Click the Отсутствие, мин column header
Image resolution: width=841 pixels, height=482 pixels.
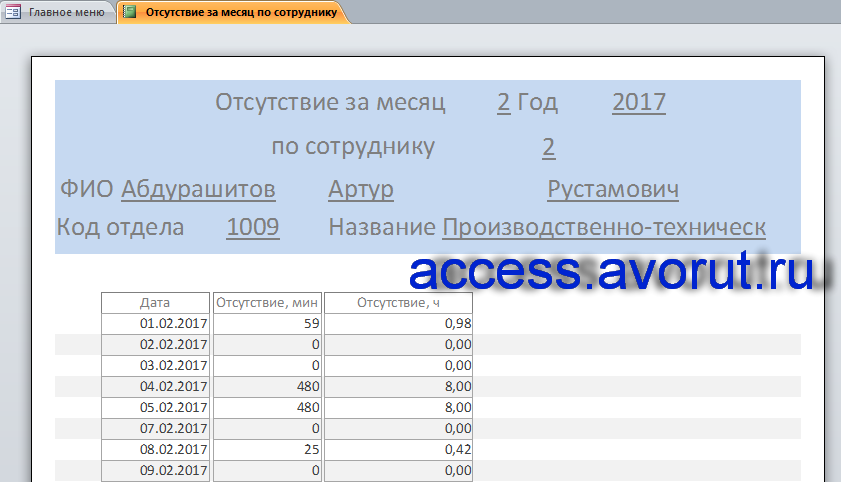(x=267, y=303)
